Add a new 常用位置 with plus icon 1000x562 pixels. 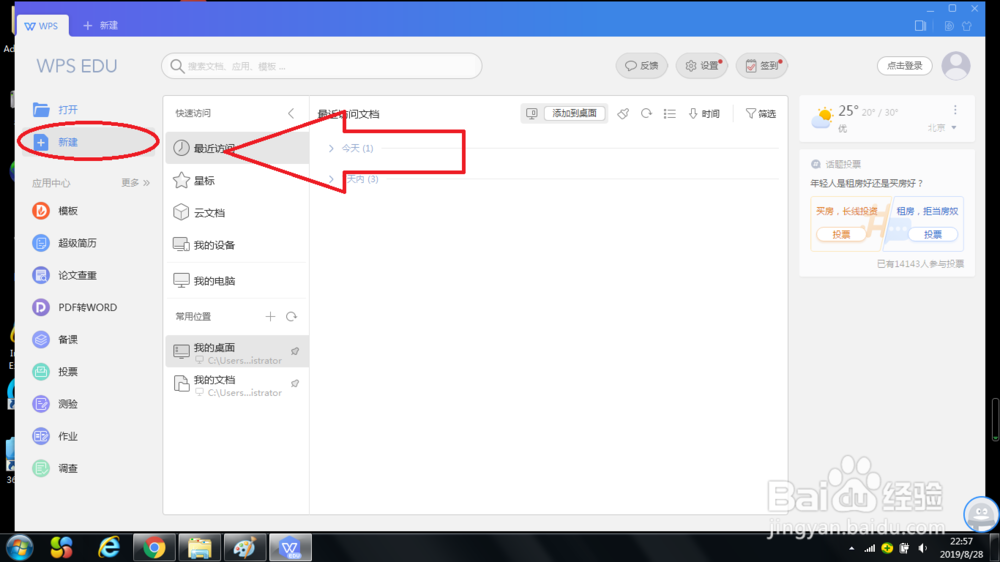(x=270, y=316)
